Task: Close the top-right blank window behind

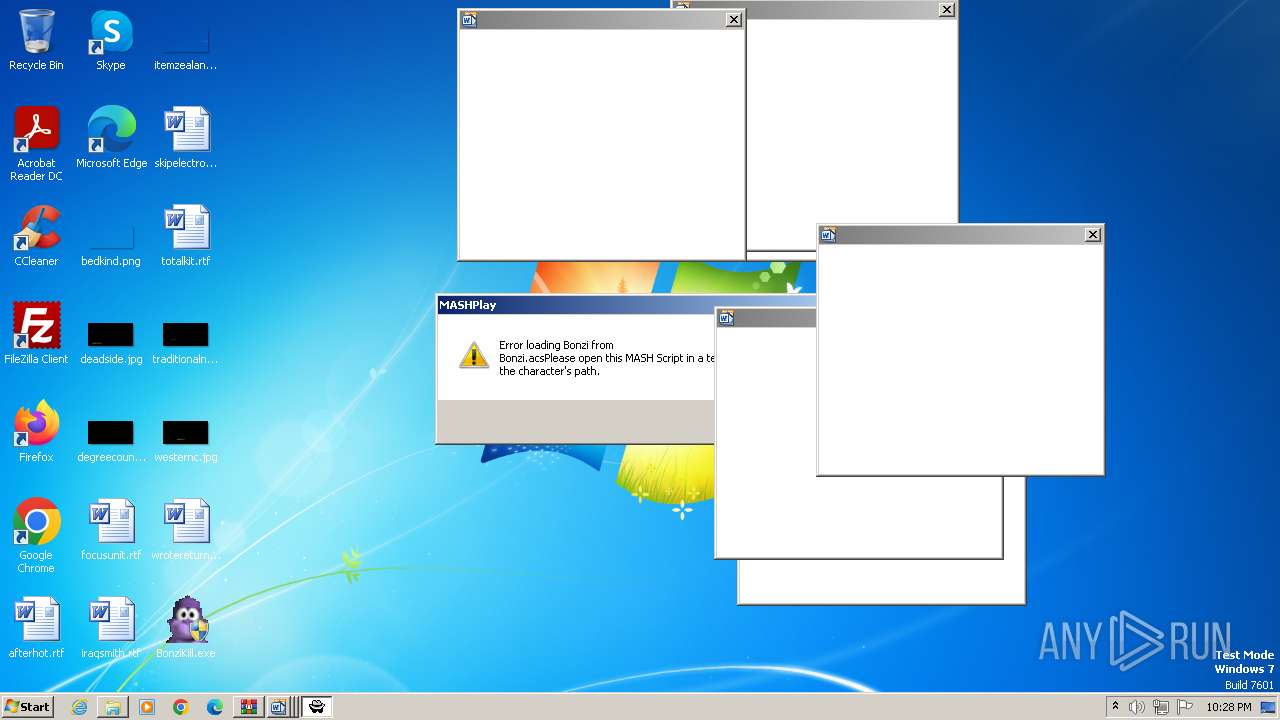Action: [946, 10]
